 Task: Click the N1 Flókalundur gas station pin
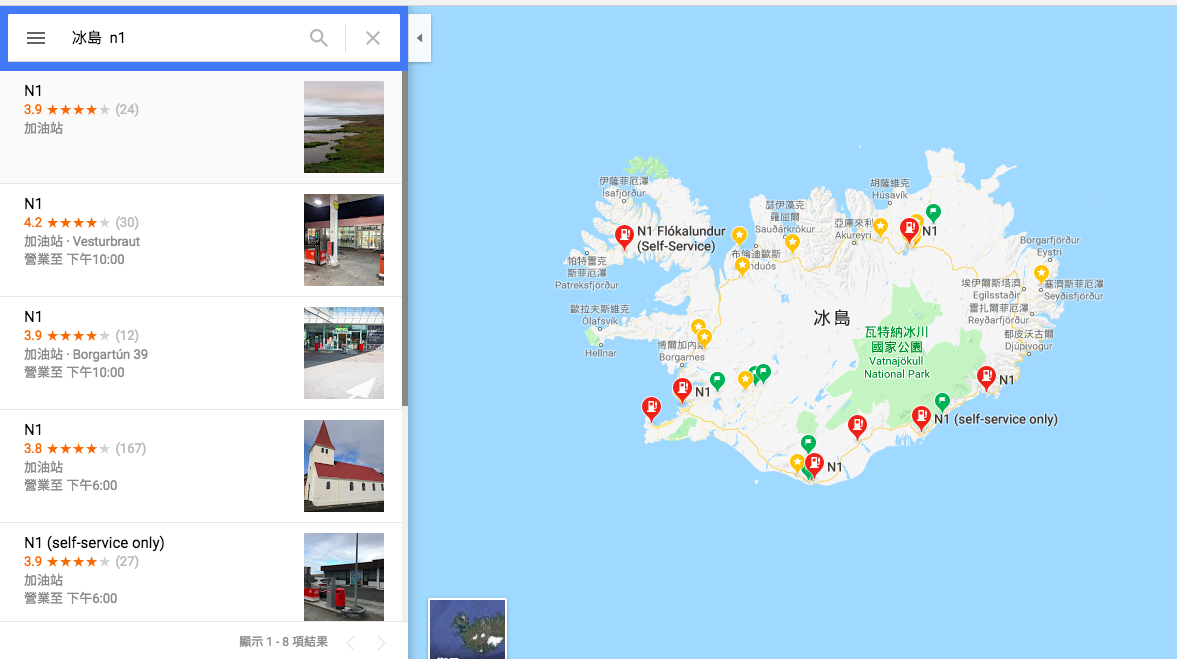624,236
